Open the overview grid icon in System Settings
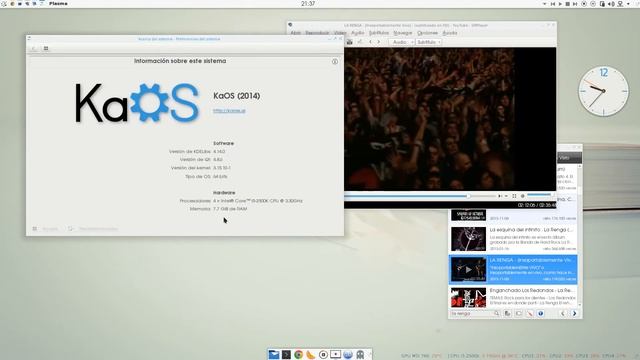The width and height of the screenshot is (640, 360). coord(46,49)
